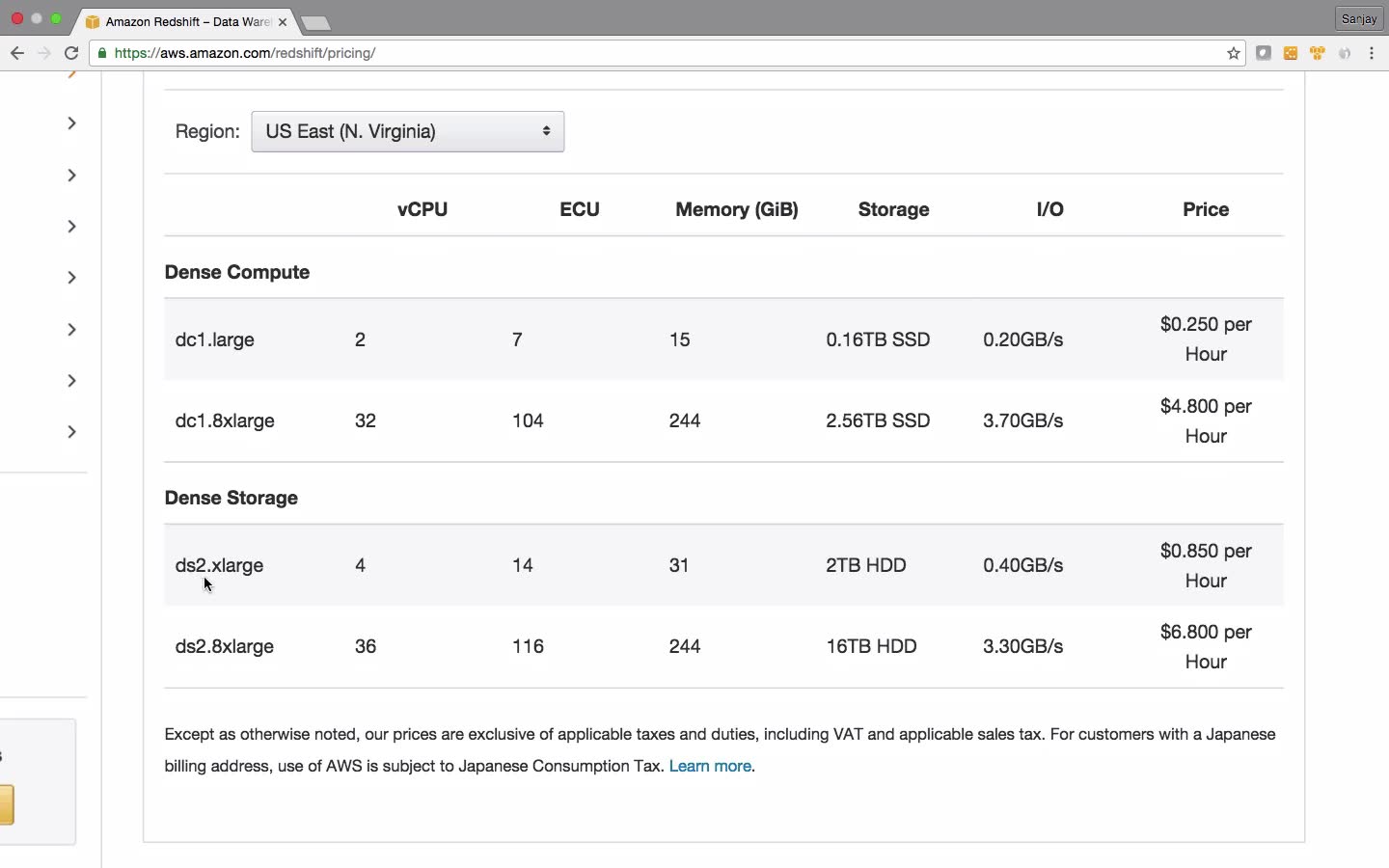The width and height of the screenshot is (1389, 868).
Task: Bookmark this page with the star icon
Action: (1234, 53)
